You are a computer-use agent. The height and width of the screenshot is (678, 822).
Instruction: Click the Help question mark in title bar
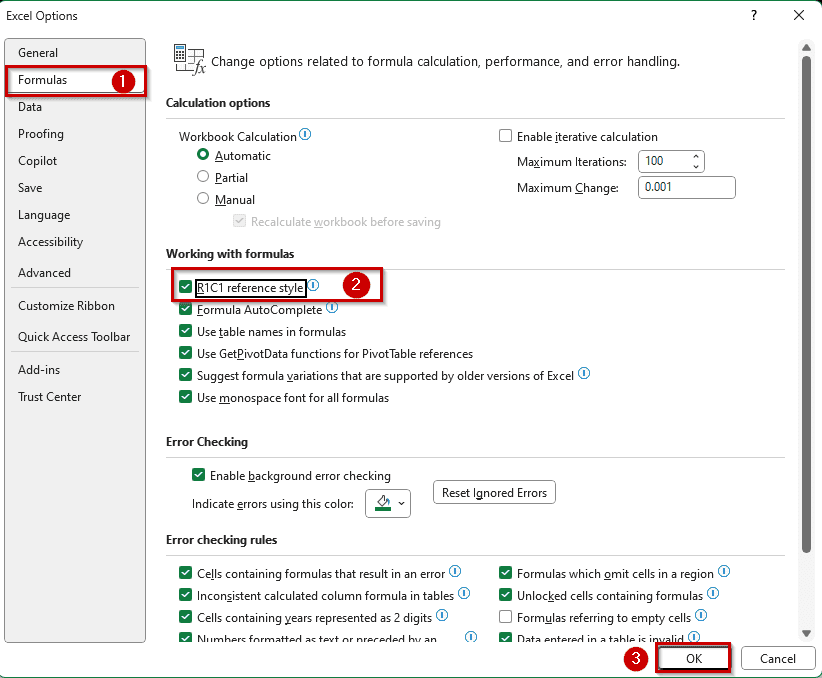click(754, 15)
